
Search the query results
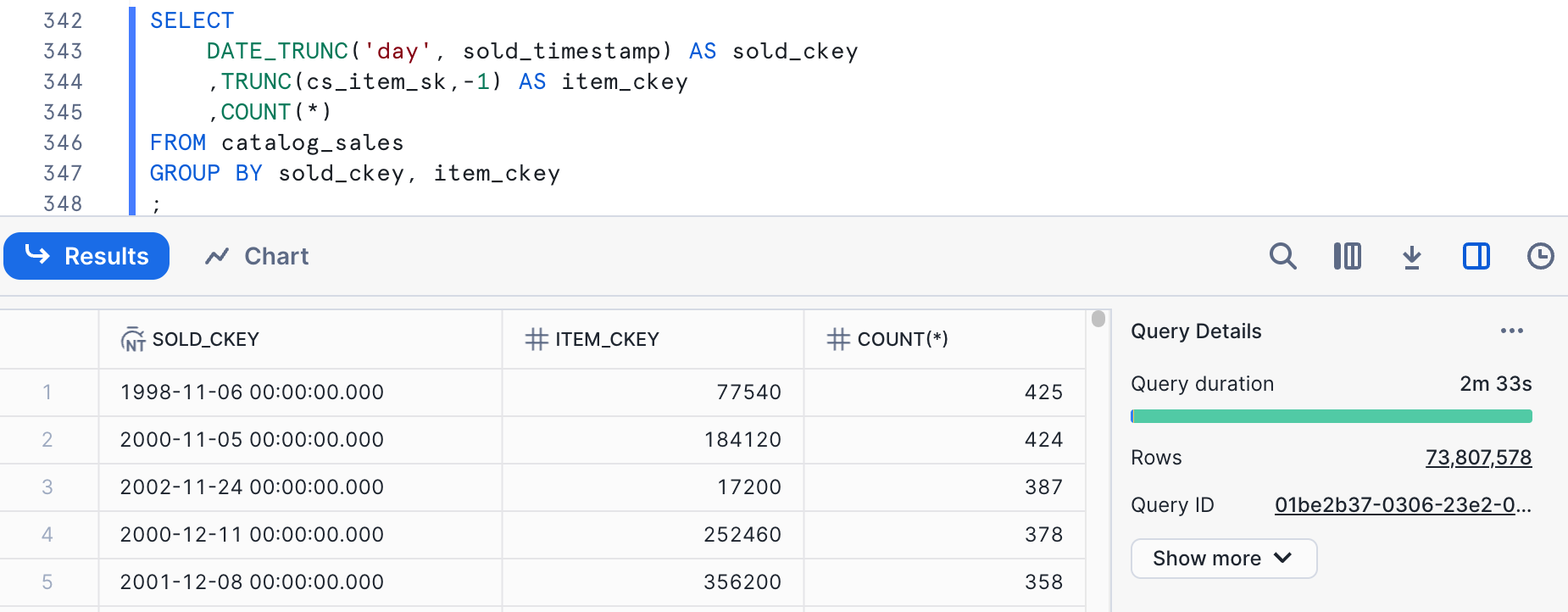click(1282, 256)
